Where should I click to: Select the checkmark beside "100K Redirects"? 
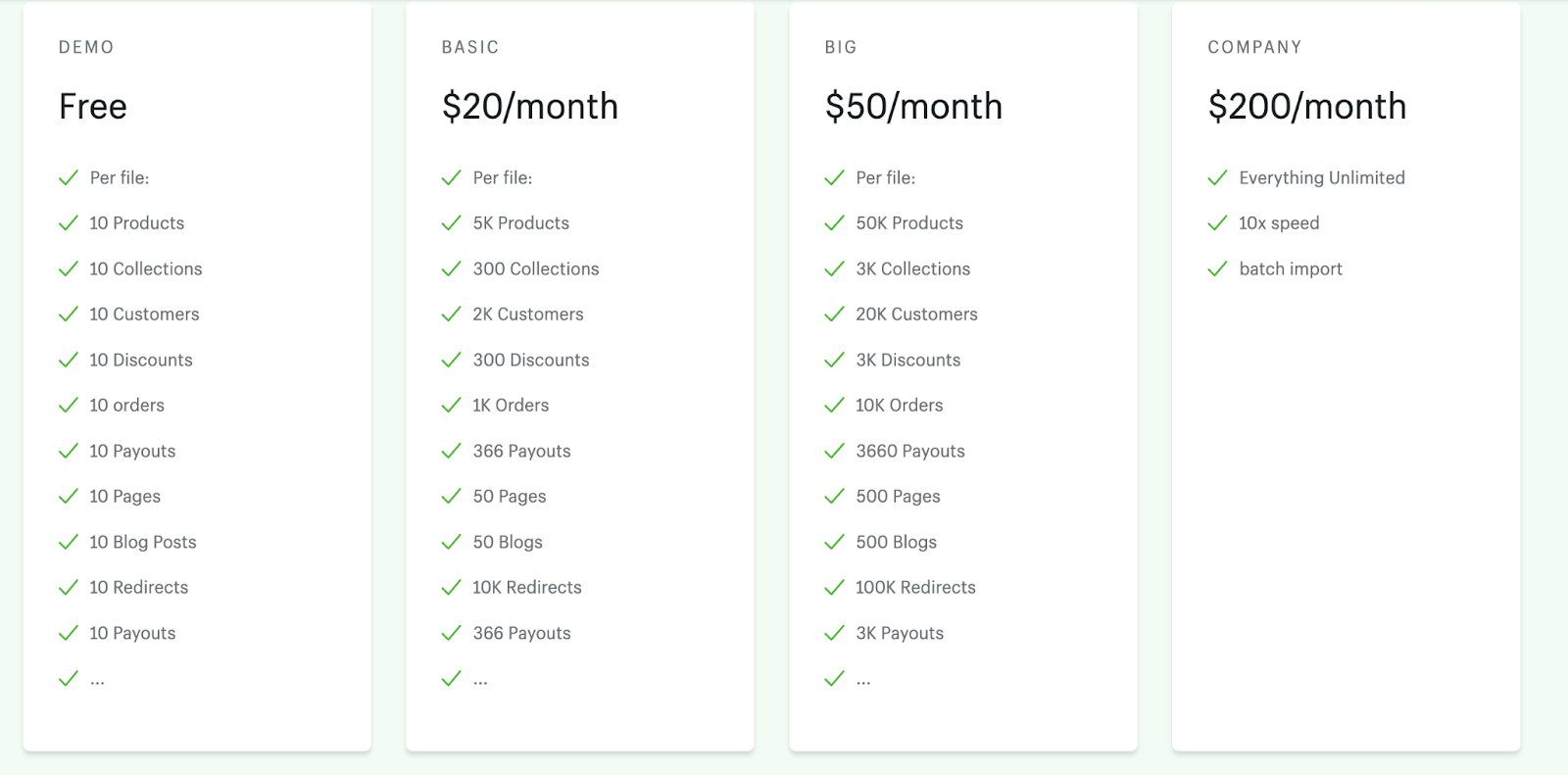(x=834, y=588)
